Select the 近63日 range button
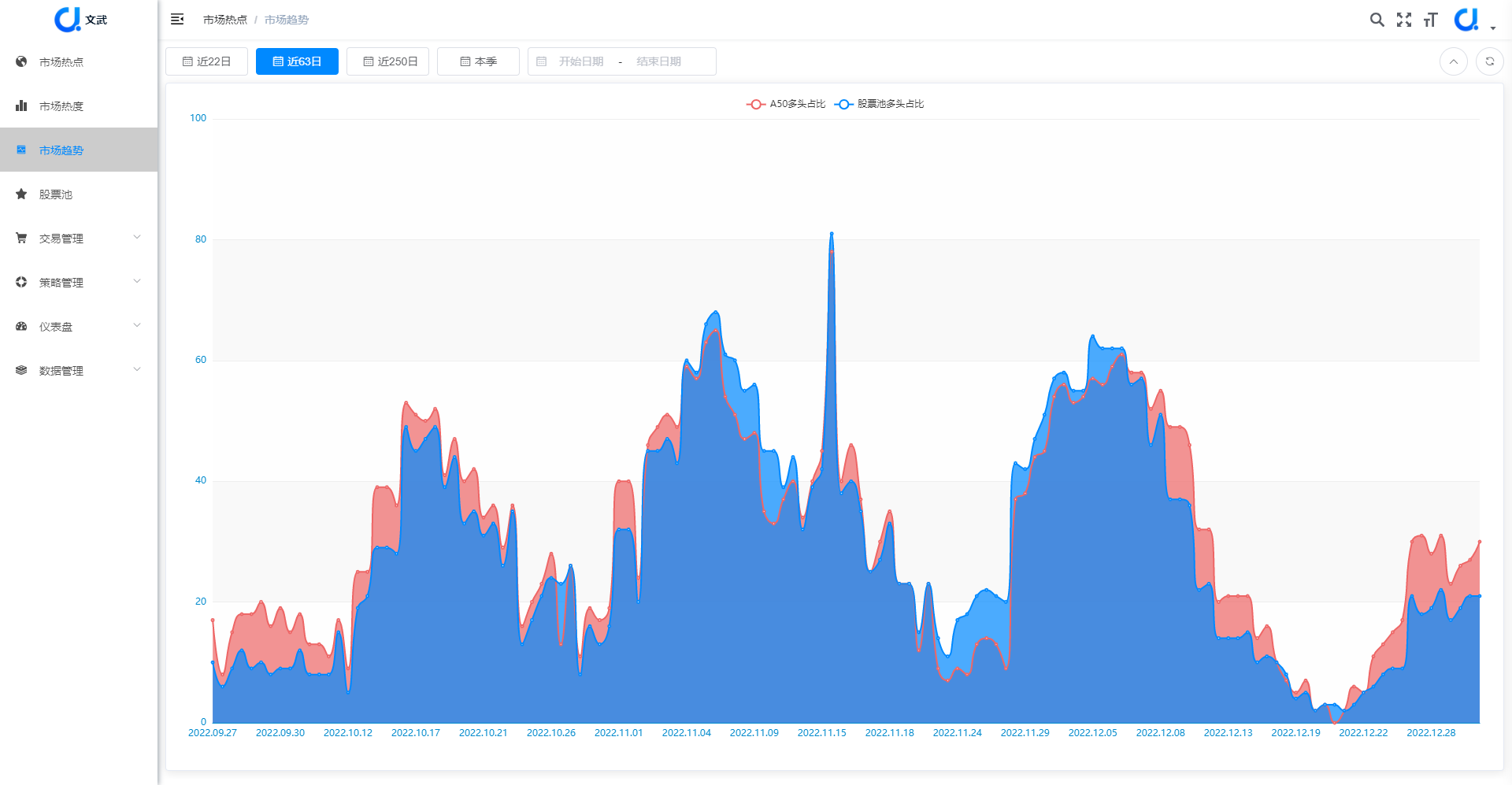1512x785 pixels. pos(297,61)
